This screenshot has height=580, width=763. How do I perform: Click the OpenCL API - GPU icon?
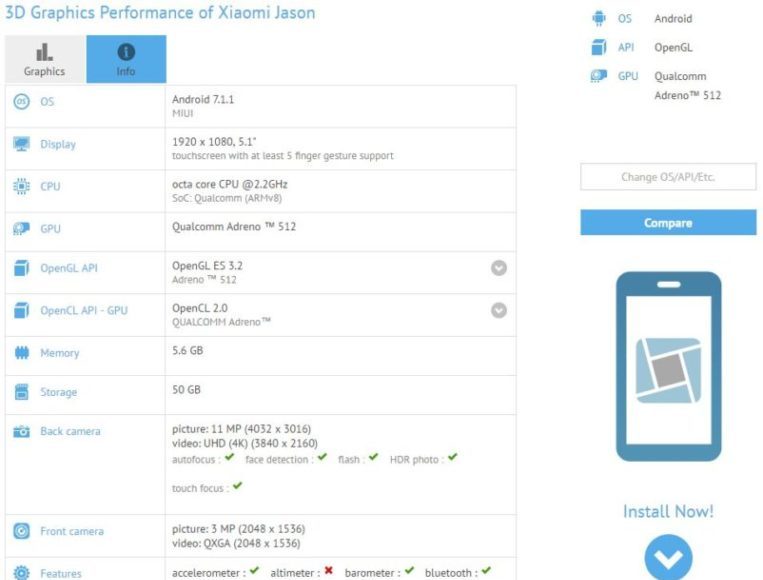click(21, 310)
